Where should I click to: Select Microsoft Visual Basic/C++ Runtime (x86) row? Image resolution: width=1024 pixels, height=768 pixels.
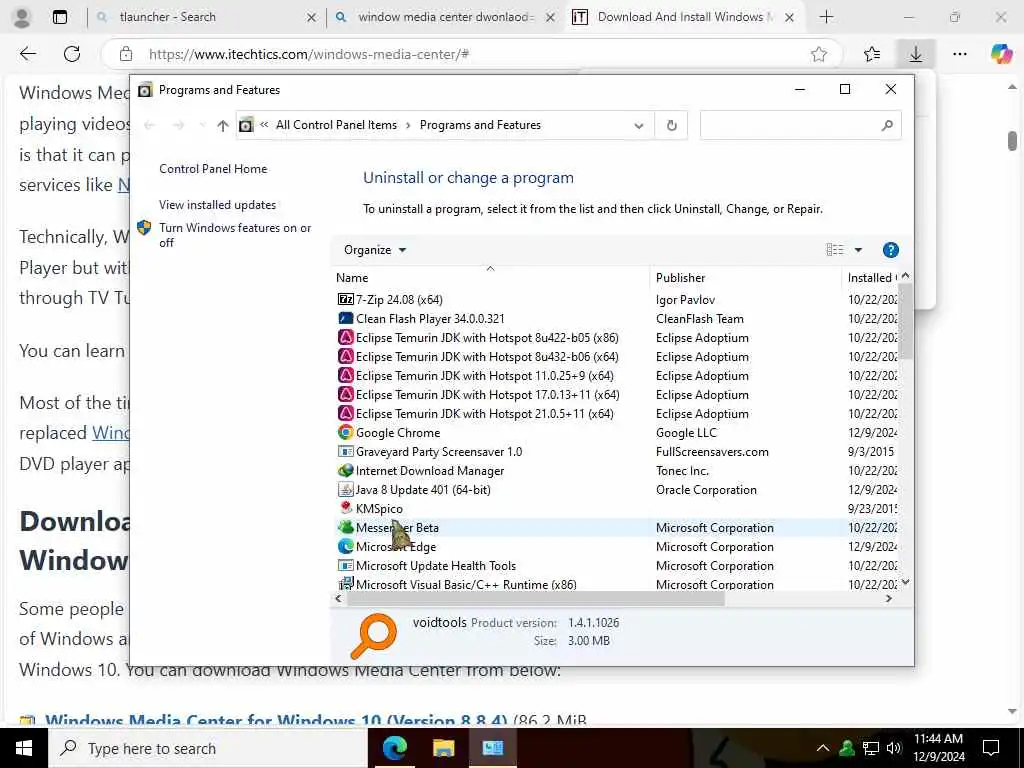point(615,584)
